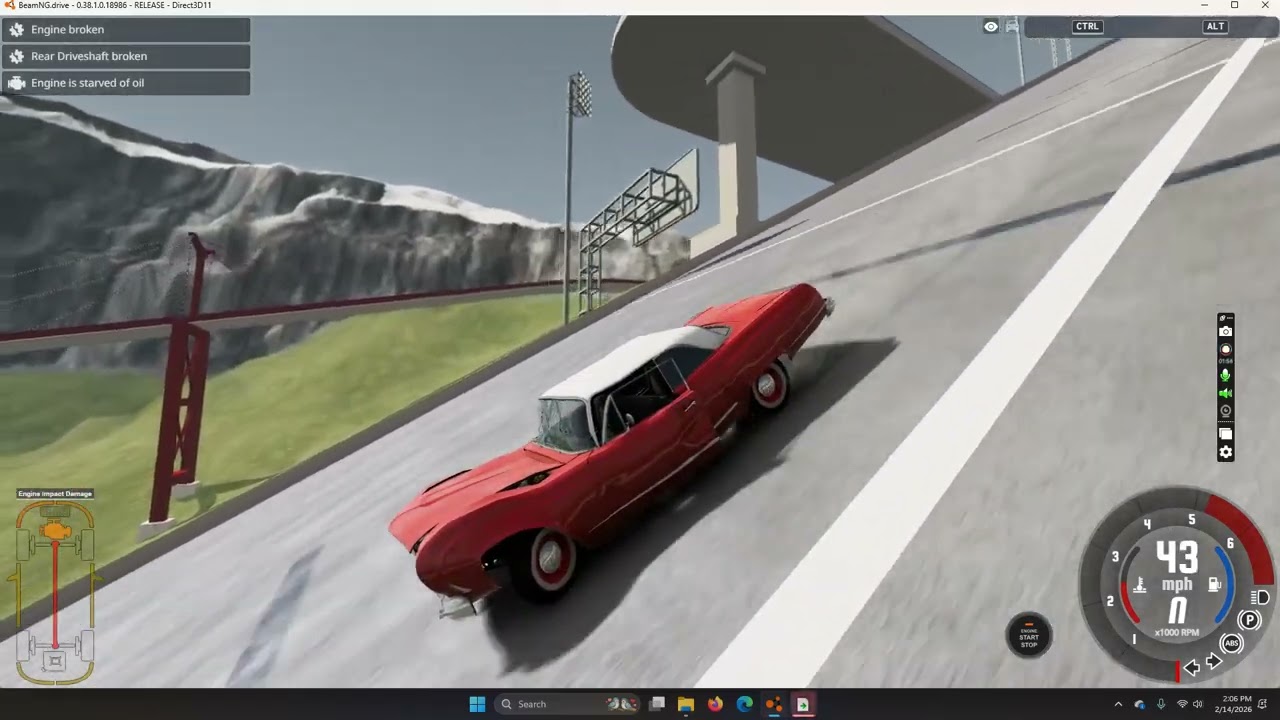Click the gear icon beside "Rear Driveshaft broken"
The width and height of the screenshot is (1280, 720).
tap(16, 56)
